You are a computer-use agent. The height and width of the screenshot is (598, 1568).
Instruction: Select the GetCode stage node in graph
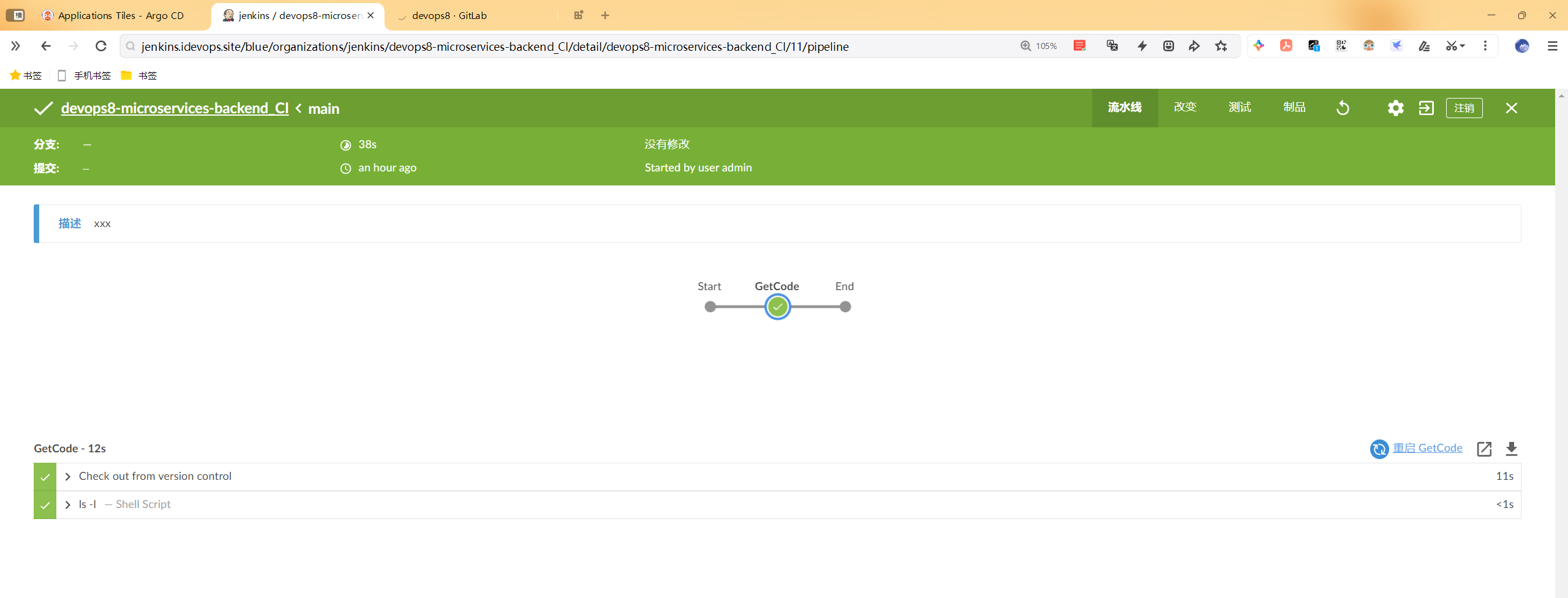pos(777,307)
